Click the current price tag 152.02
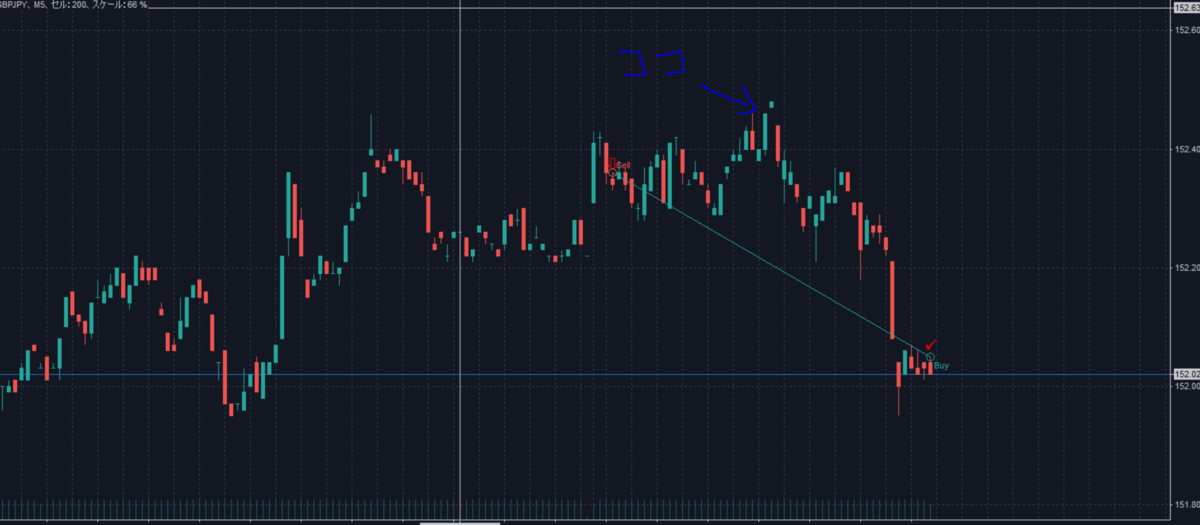This screenshot has height=525, width=1200. pyautogui.click(x=1186, y=375)
